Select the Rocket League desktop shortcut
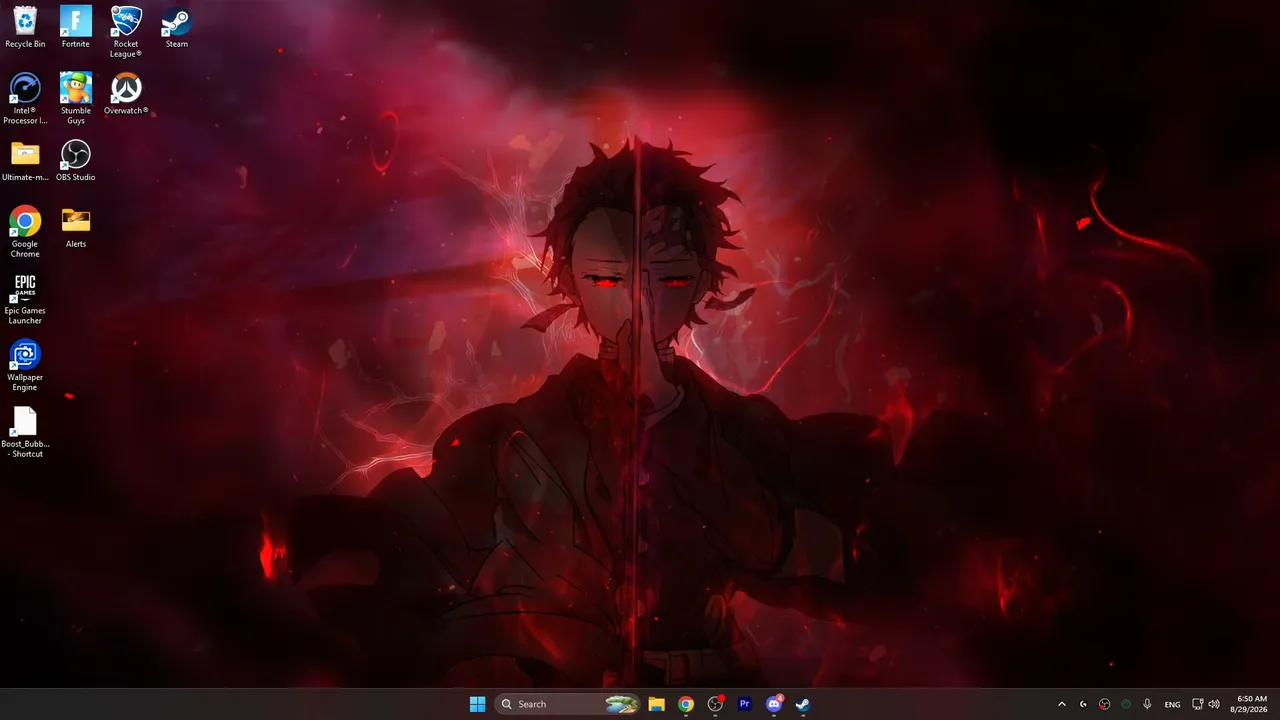 (x=126, y=32)
